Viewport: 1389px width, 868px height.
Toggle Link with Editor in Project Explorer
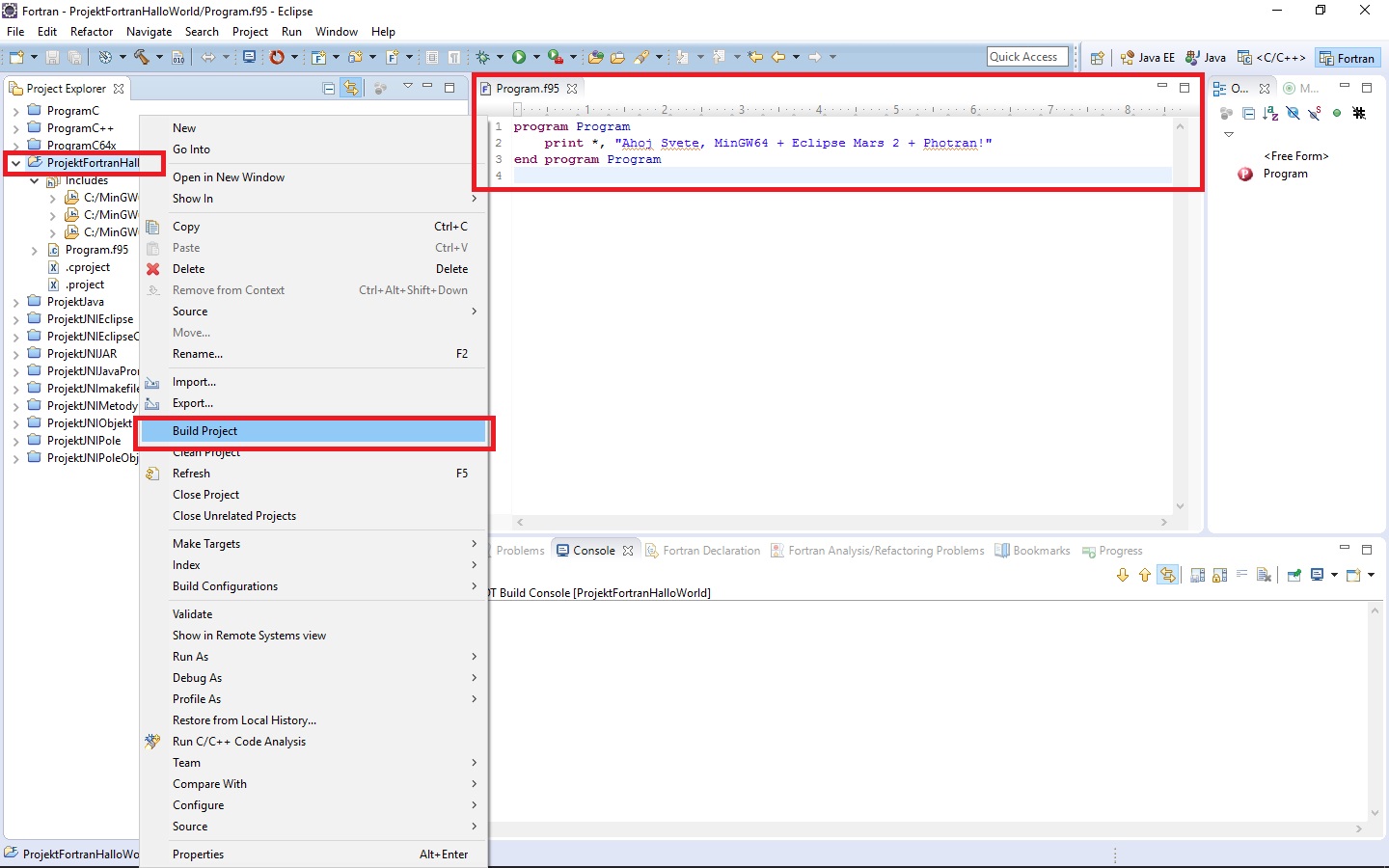[350, 88]
